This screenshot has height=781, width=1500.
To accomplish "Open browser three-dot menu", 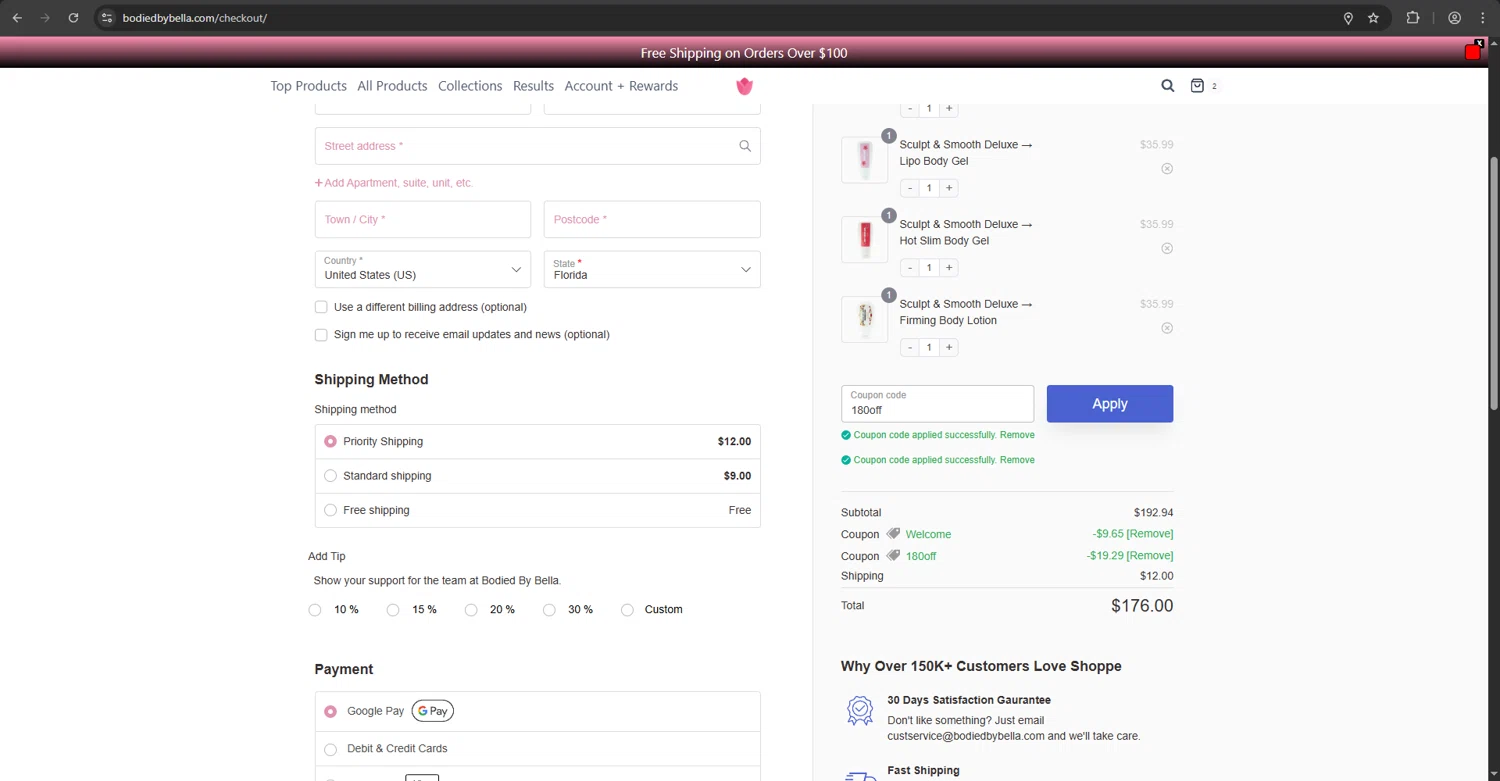I will [x=1483, y=18].
